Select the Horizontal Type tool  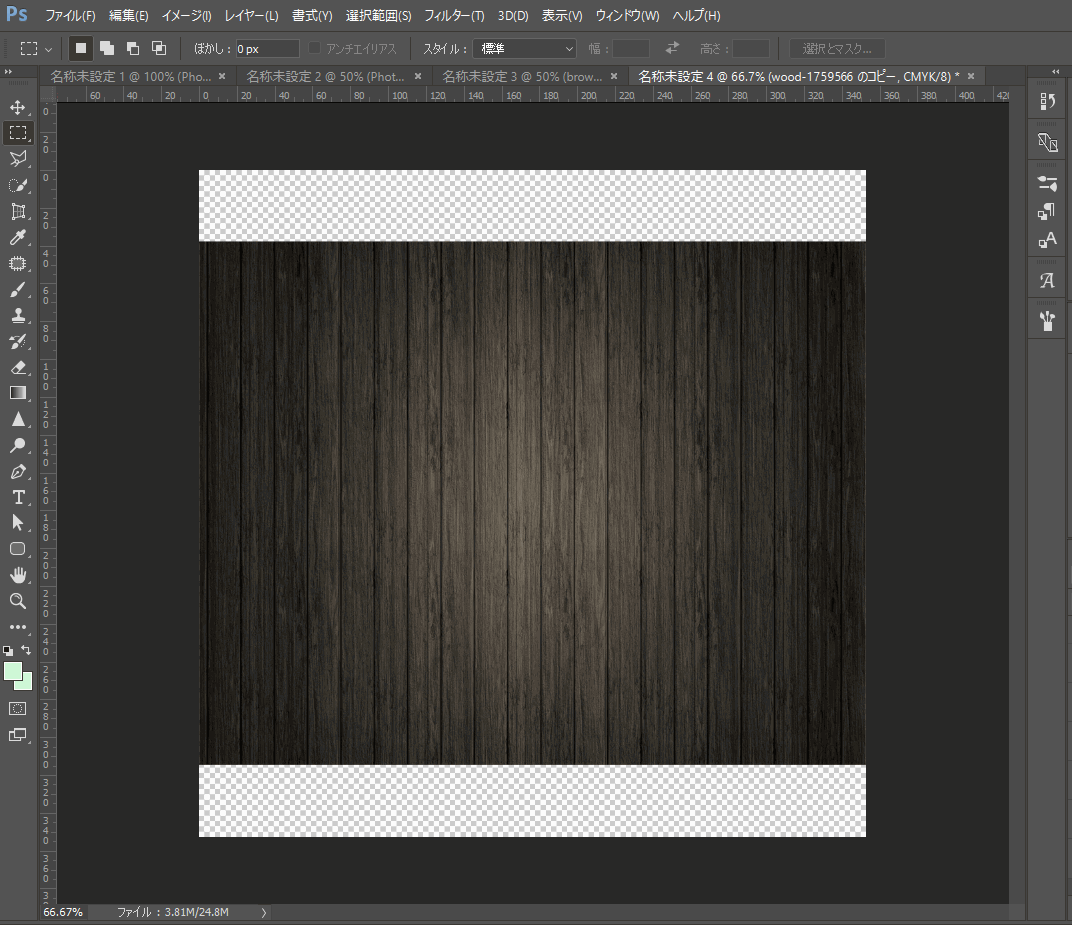pos(18,497)
